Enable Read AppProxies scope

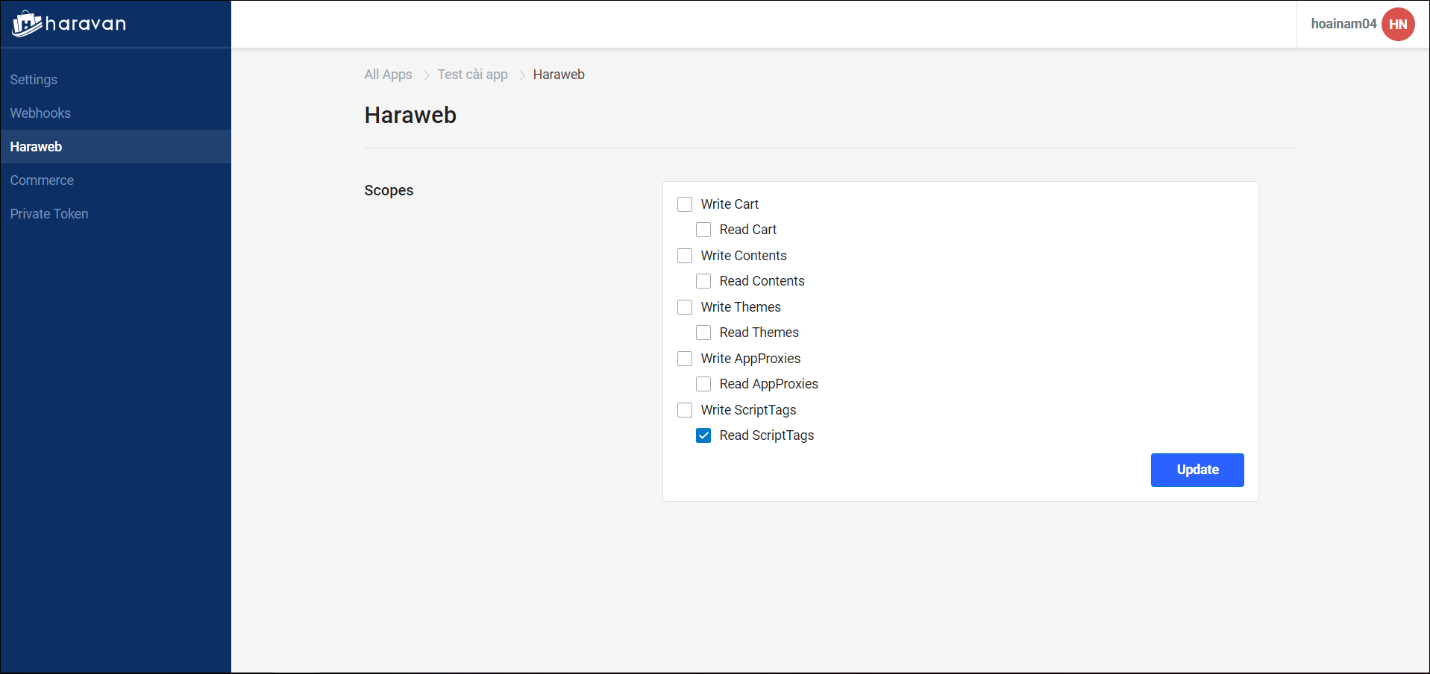tap(704, 384)
